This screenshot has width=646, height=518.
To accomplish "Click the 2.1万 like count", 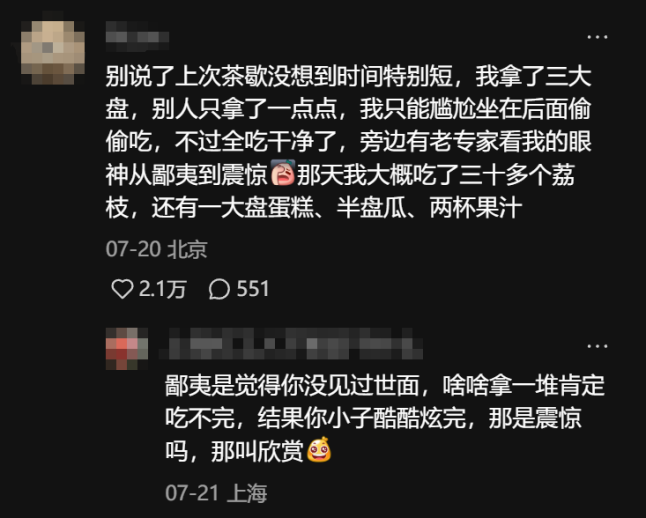I will (x=163, y=289).
